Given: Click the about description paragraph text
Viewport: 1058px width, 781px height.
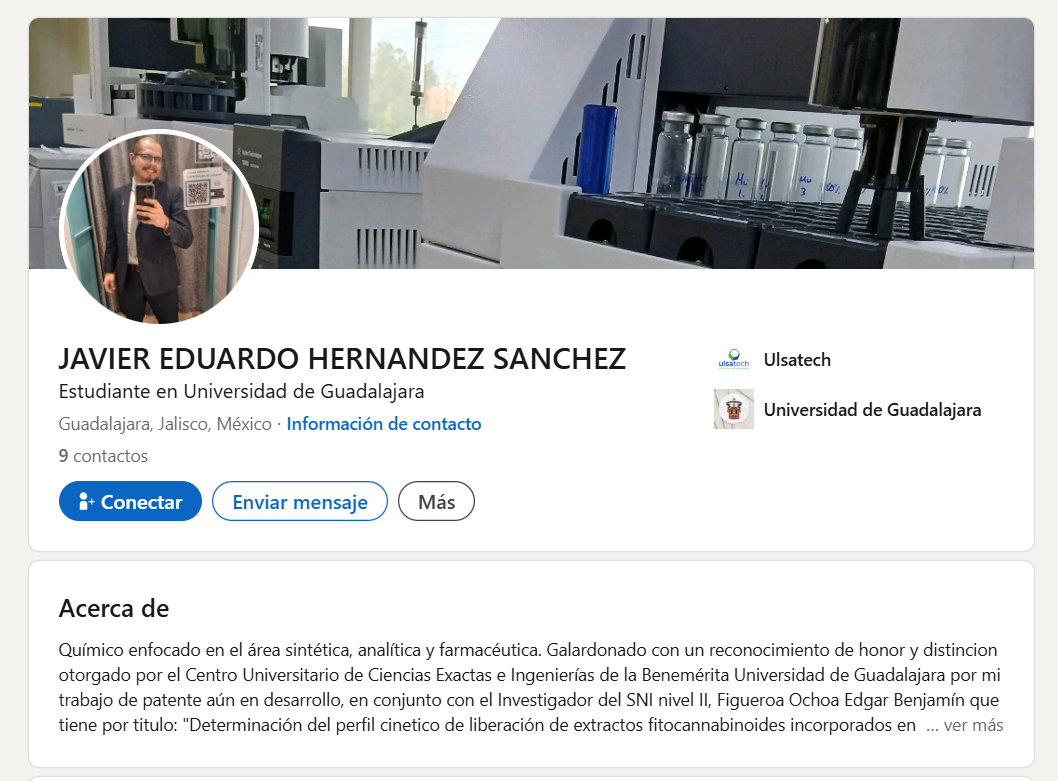Looking at the screenshot, I should pyautogui.click(x=530, y=687).
